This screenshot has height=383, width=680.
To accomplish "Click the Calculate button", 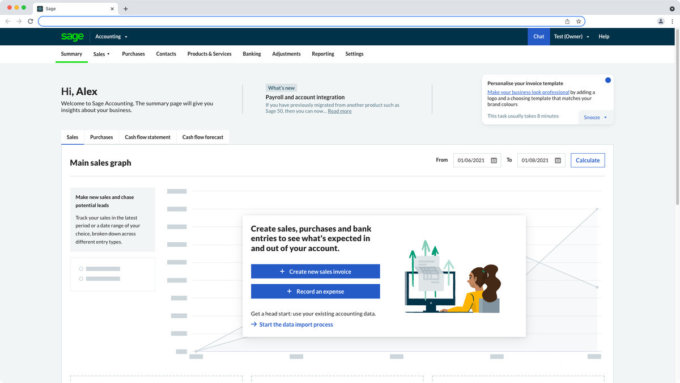I will pyautogui.click(x=588, y=160).
